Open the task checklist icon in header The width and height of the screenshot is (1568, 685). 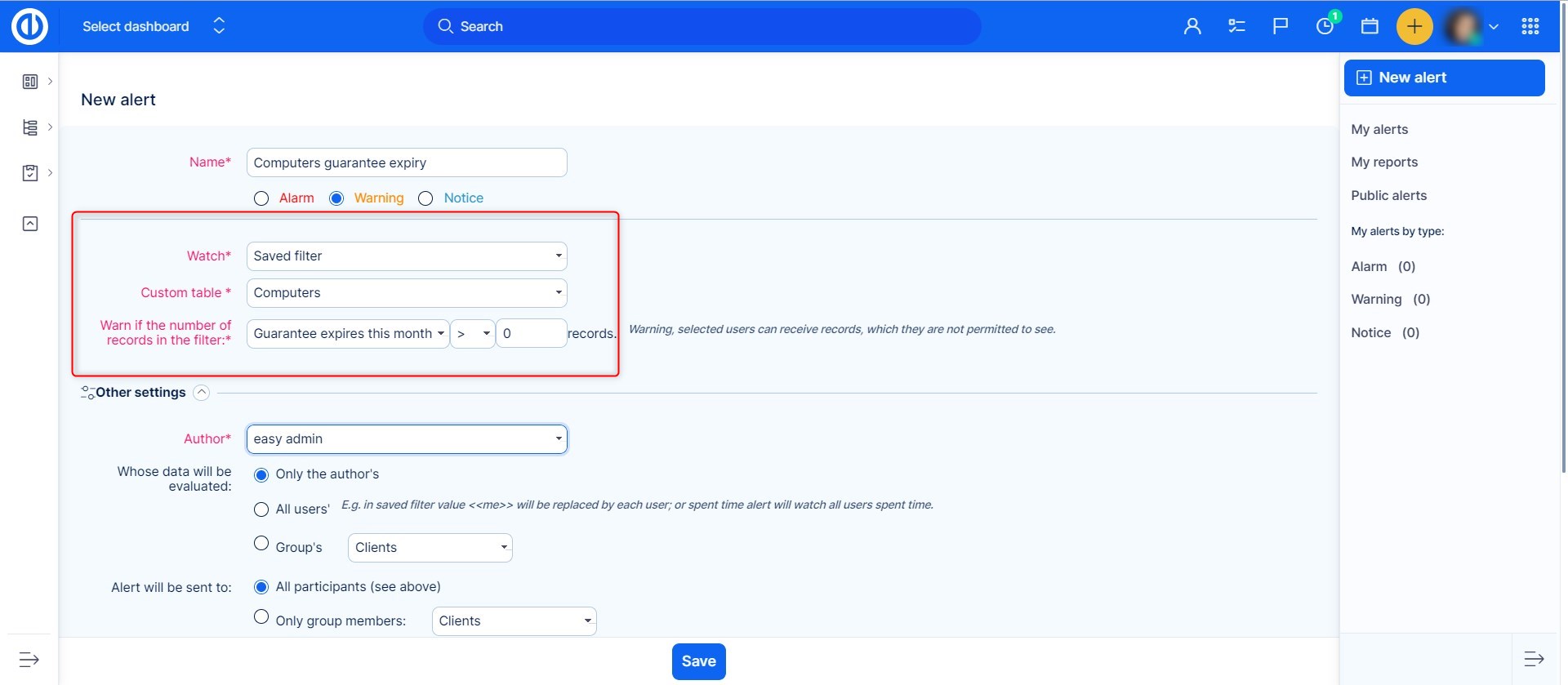pyautogui.click(x=1236, y=26)
